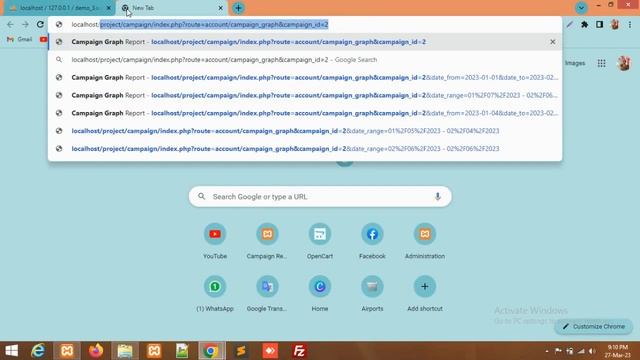The image size is (640, 360).
Task: Start voice search with microphone icon
Action: point(438,197)
